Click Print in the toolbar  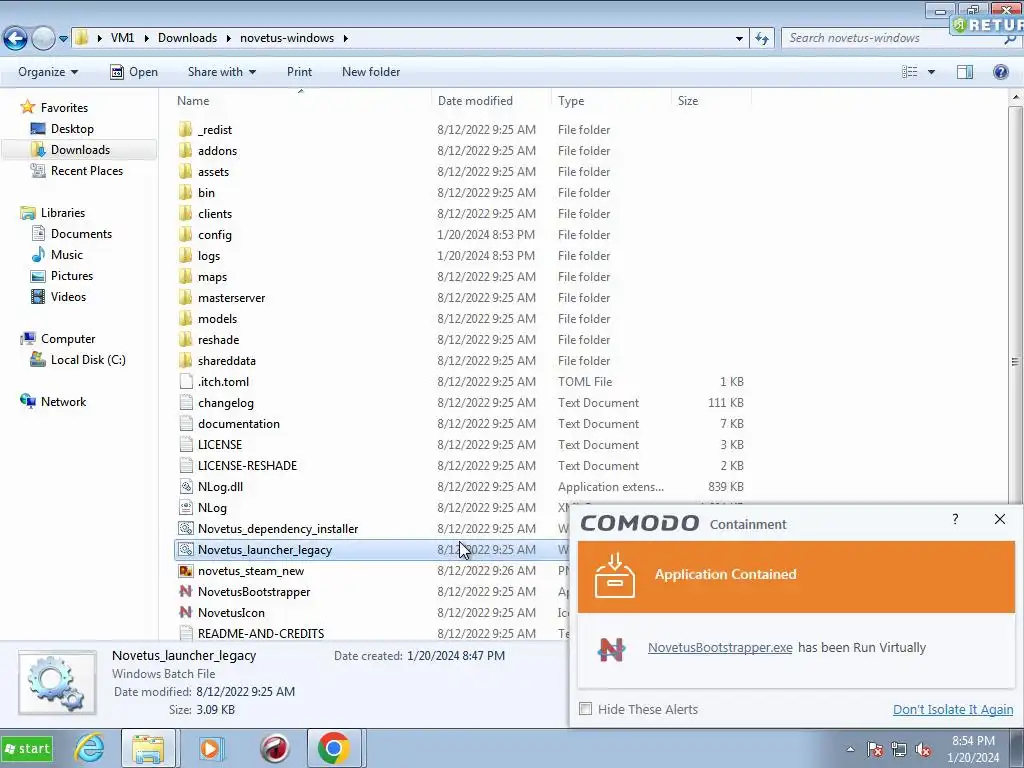[x=299, y=72]
